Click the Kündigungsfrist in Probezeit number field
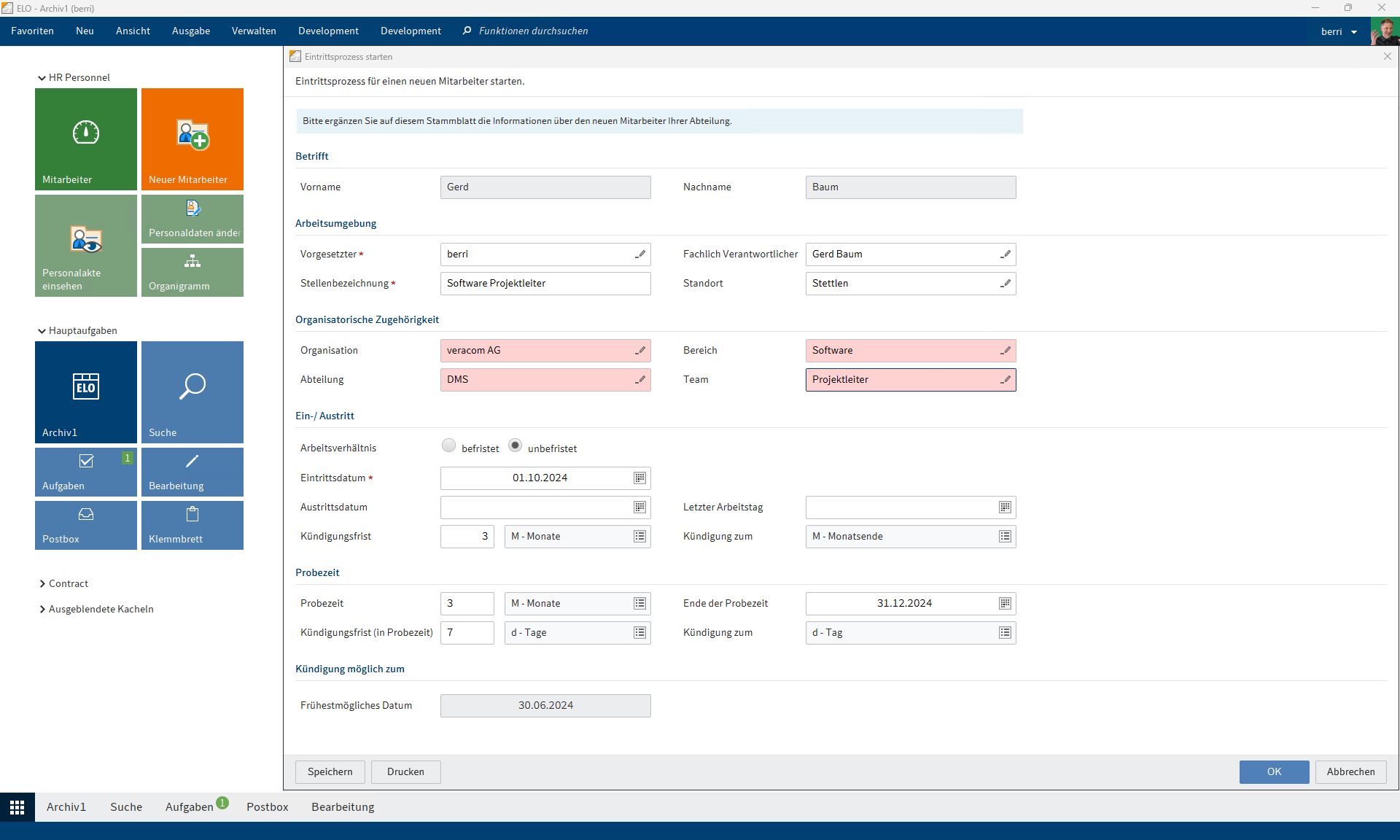 coord(467,633)
